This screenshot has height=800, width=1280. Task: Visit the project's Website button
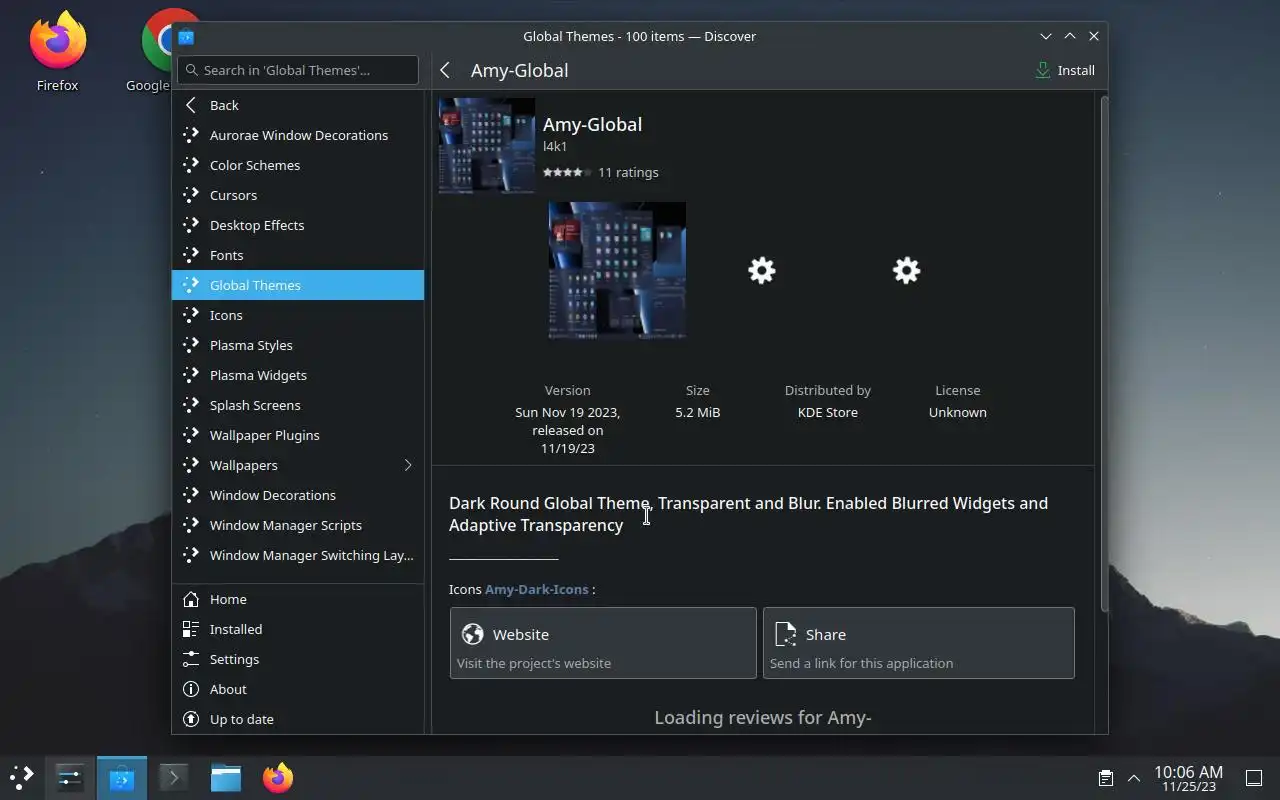point(603,643)
